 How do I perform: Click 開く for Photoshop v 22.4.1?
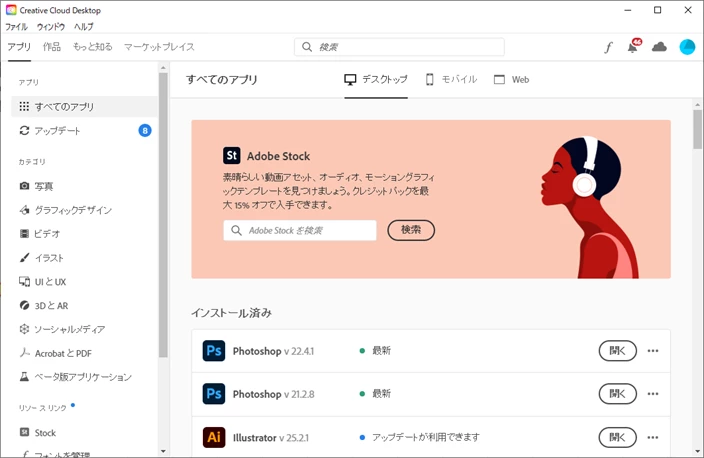[617, 351]
